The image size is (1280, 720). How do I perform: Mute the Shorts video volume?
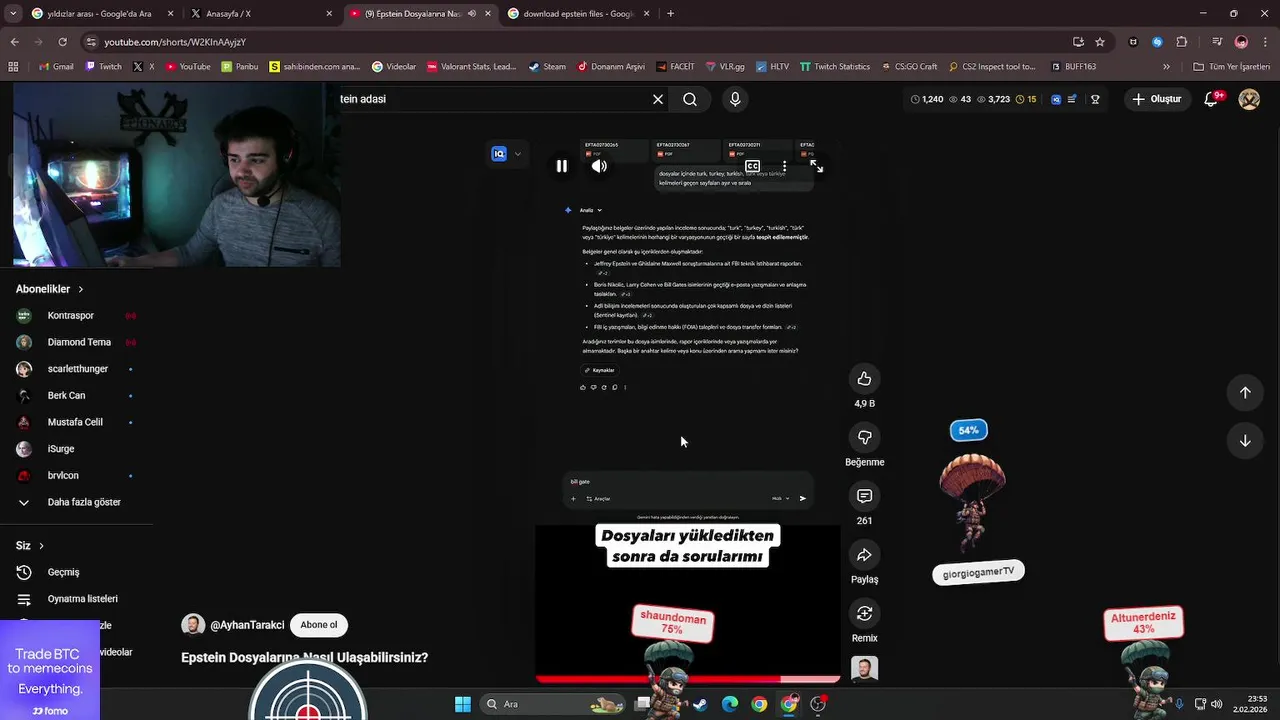tap(599, 166)
